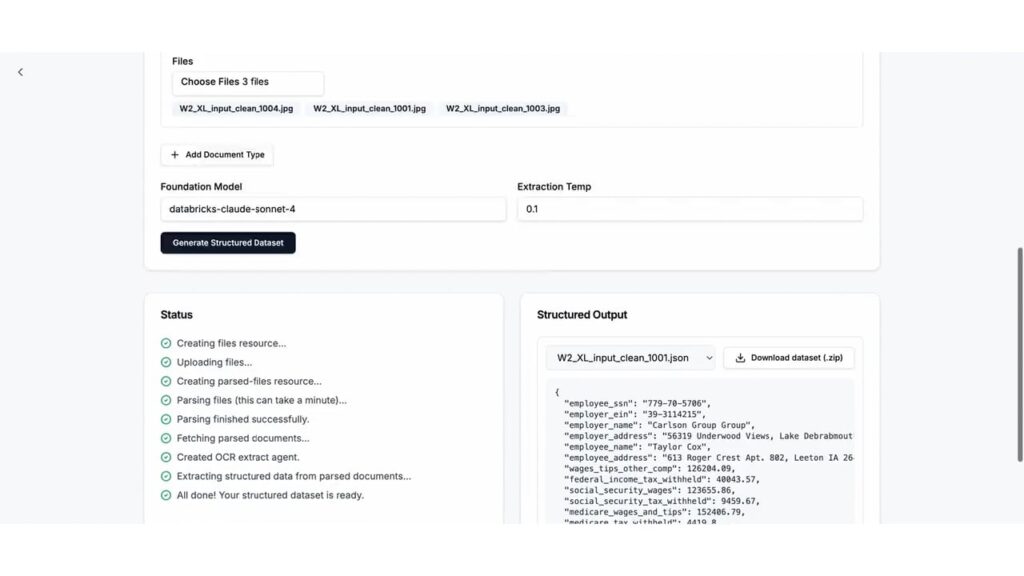Click check icon beside Created OCR extract agent
Screen dimensions: 1024x576
166,457
